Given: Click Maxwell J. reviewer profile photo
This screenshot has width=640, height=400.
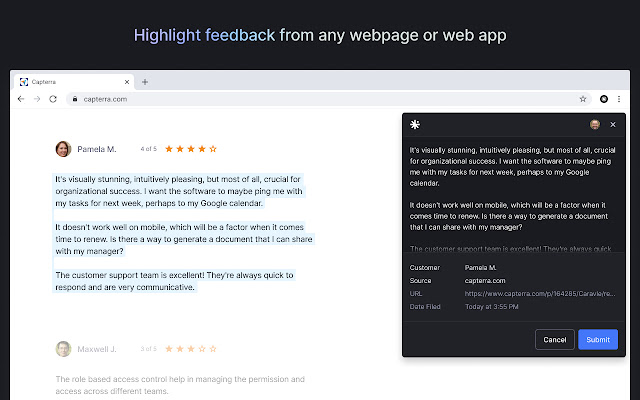Looking at the screenshot, I should [x=63, y=349].
